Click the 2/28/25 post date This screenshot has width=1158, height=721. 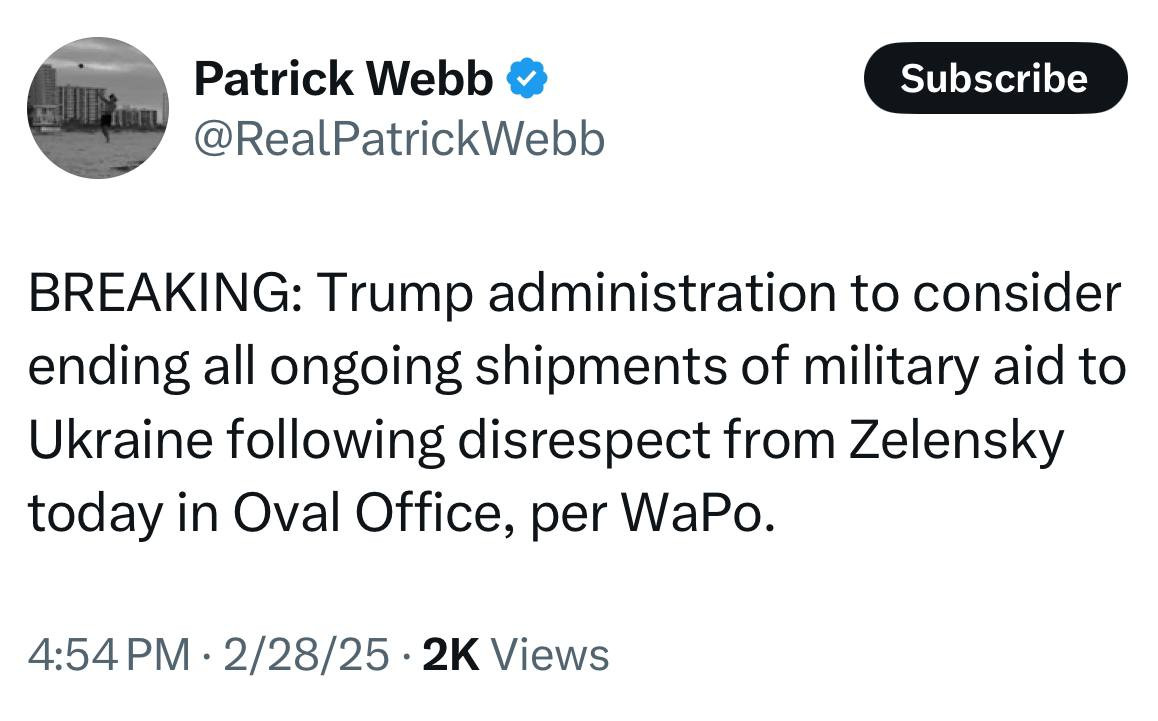click(x=306, y=654)
